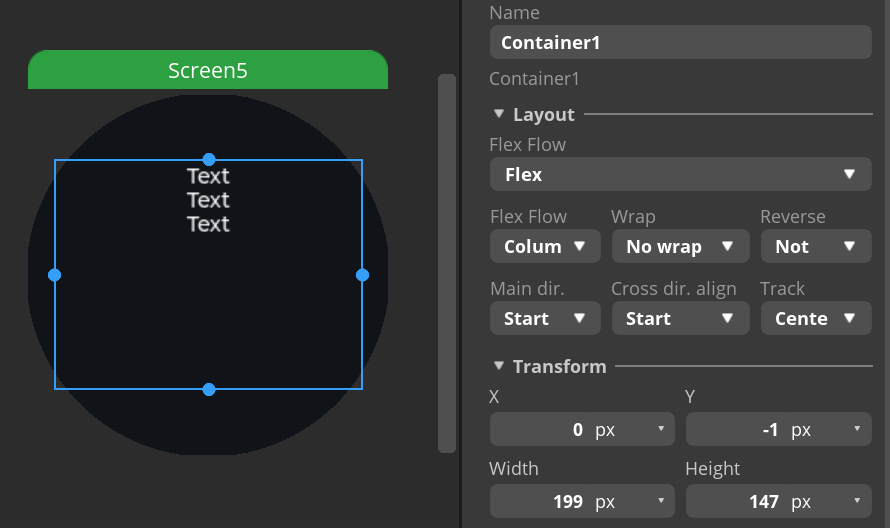Open the Flex layout type dropdown
This screenshot has height=528, width=890.
(681, 174)
